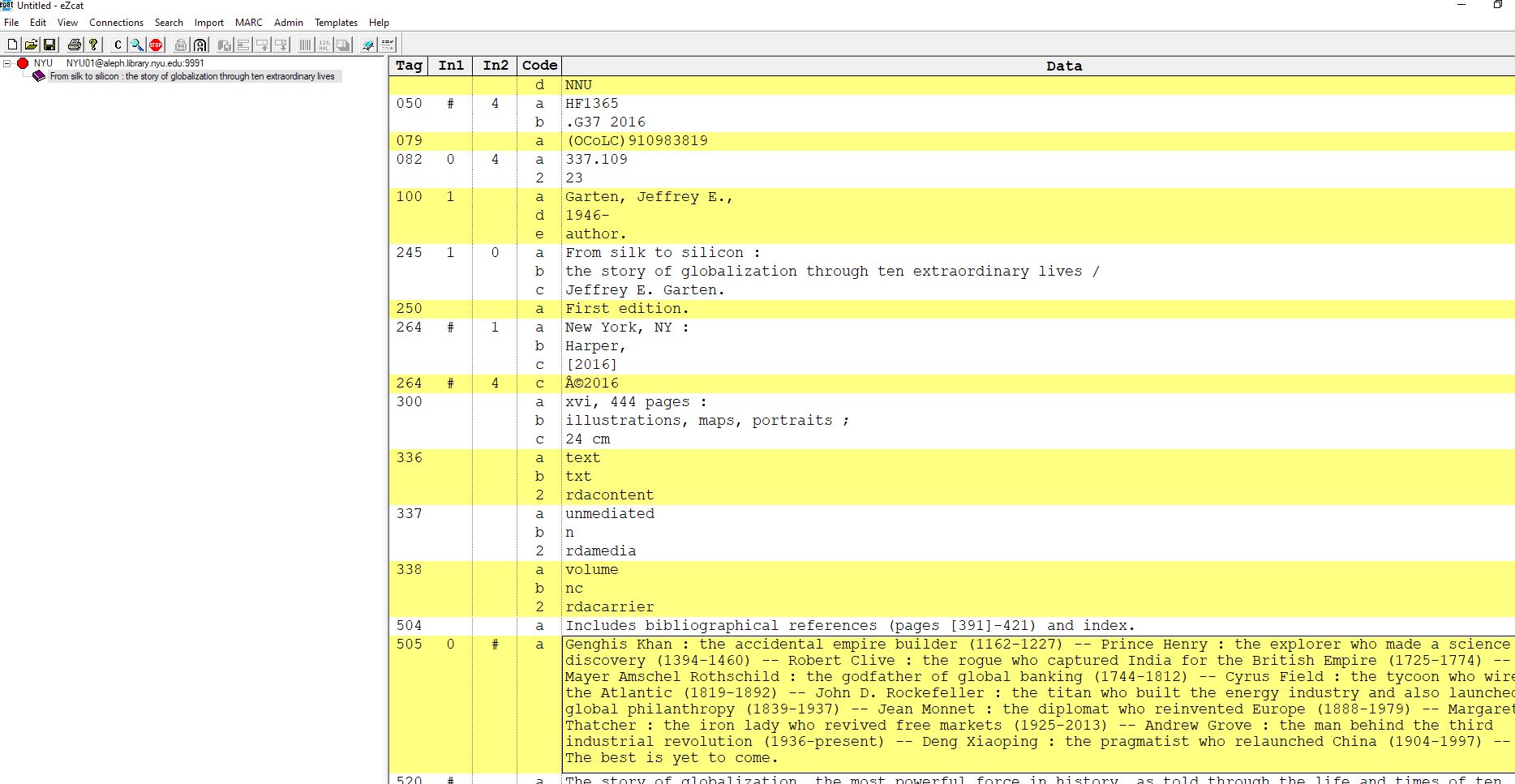Click the black arch-shaped toolbar icon

pos(200,45)
